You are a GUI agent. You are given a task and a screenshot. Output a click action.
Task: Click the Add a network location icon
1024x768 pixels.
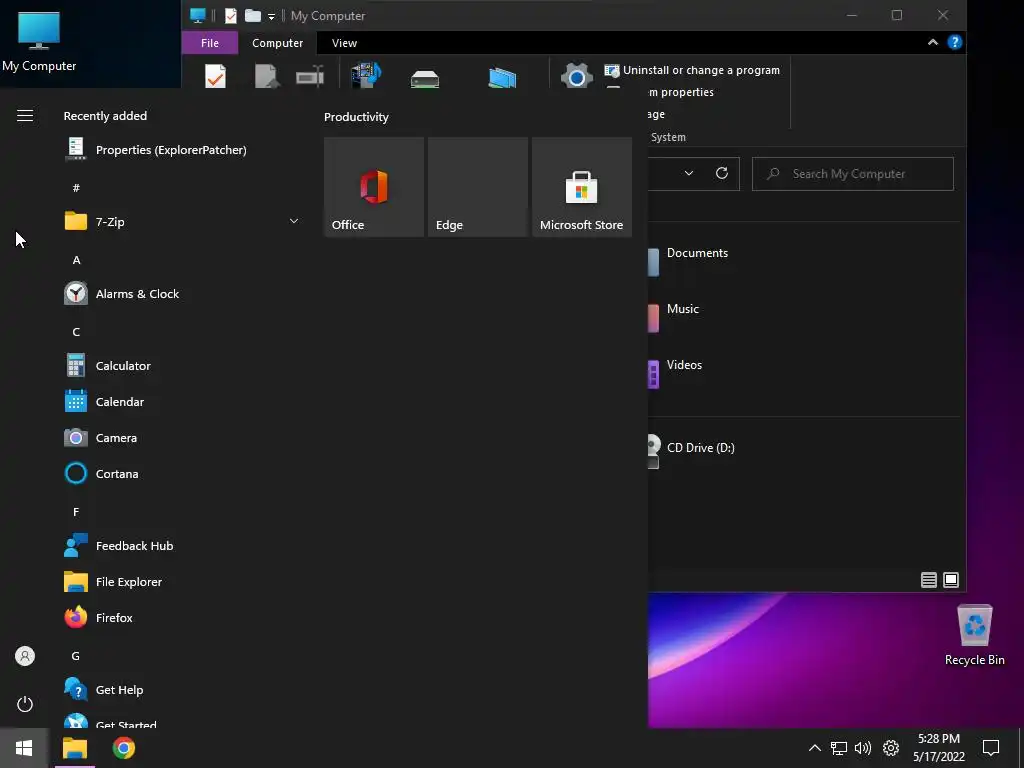pyautogui.click(x=502, y=78)
